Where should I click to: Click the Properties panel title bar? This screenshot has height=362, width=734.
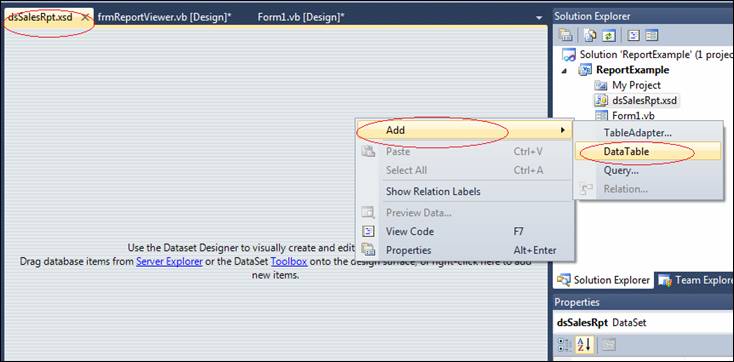643,303
